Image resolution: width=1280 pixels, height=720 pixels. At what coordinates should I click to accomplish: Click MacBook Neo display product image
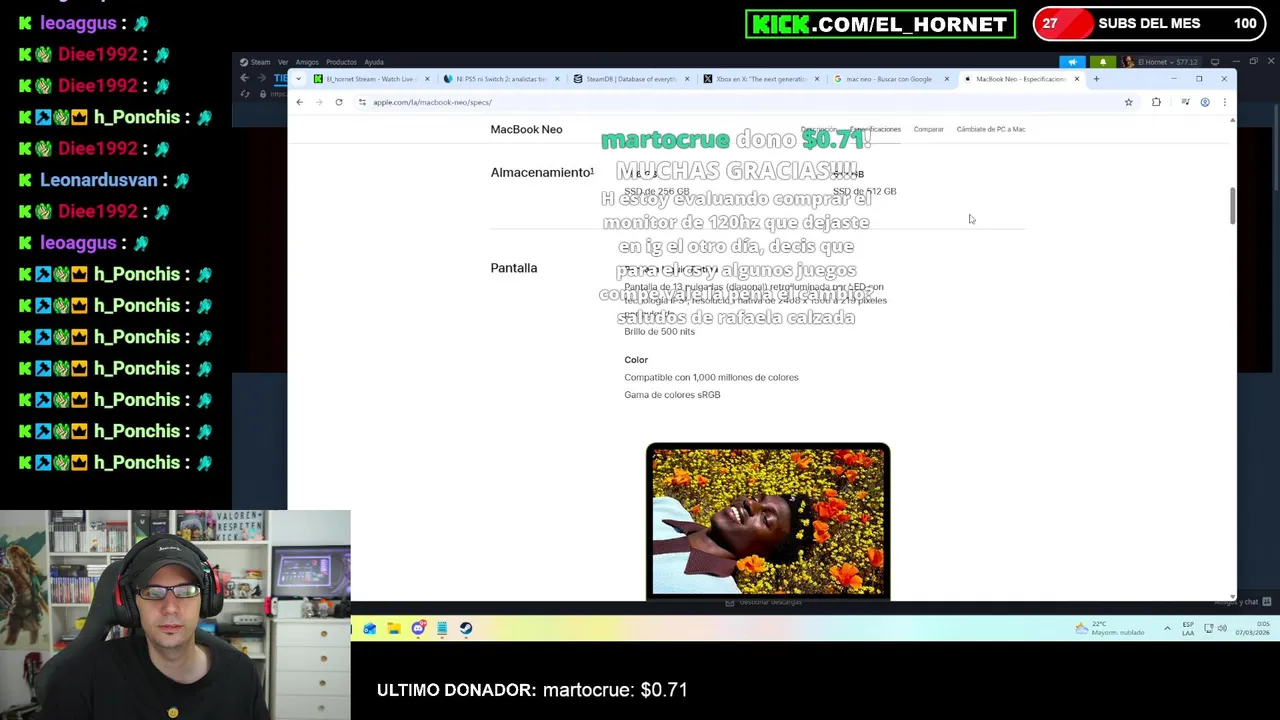click(768, 521)
